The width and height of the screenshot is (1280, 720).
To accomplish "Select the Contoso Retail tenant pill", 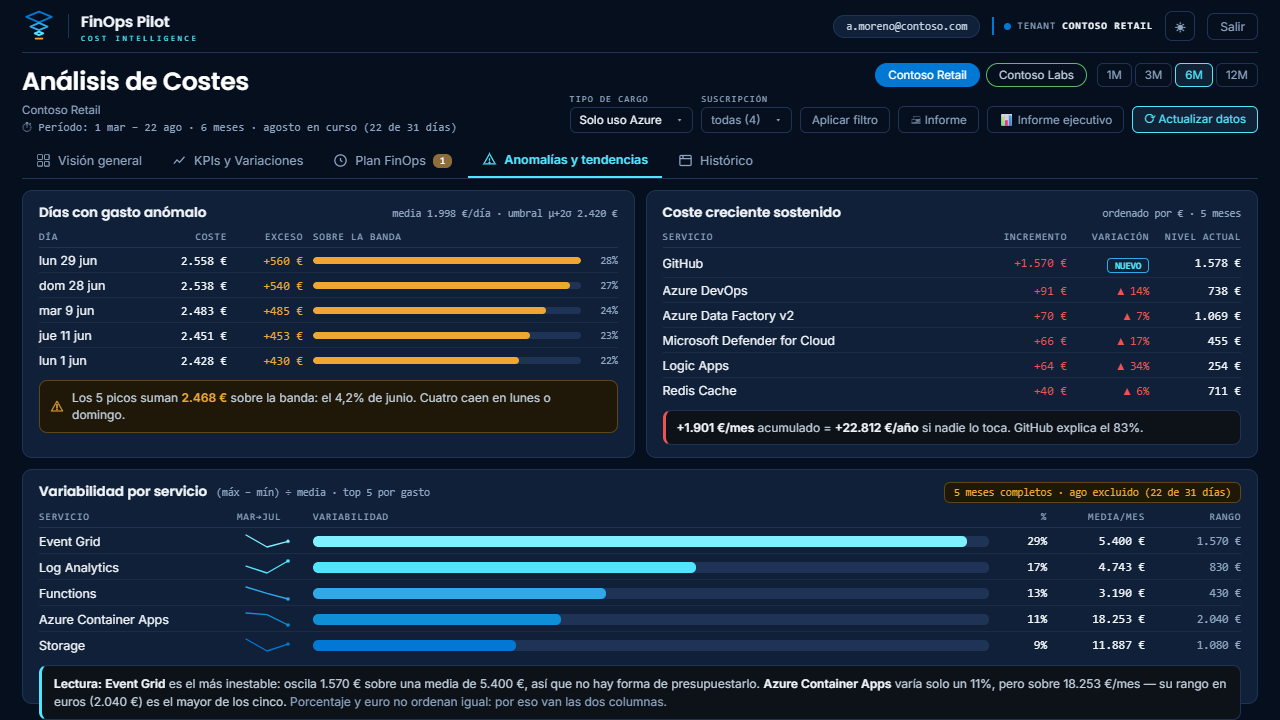I will [927, 75].
